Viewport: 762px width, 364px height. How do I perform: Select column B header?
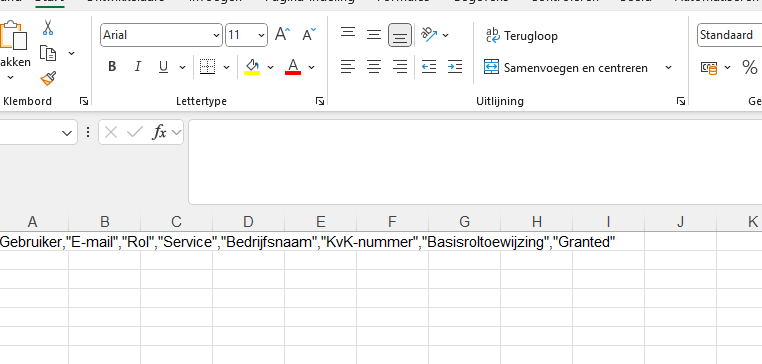click(x=104, y=222)
